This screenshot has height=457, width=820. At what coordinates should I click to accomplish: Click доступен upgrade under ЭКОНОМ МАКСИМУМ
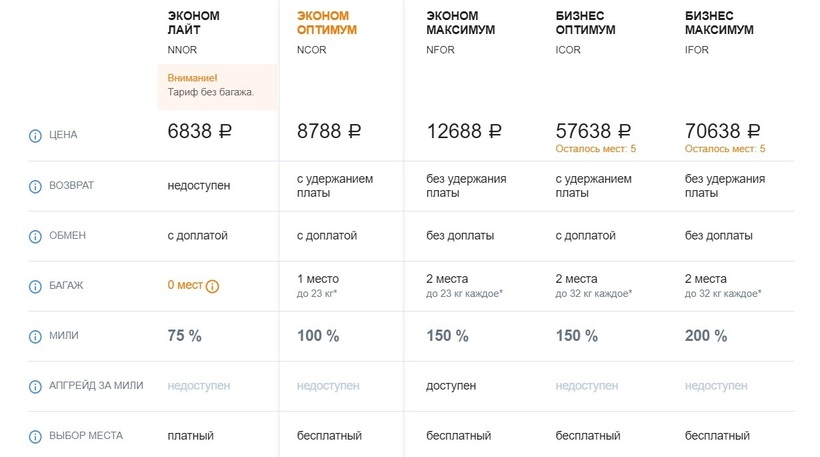click(451, 386)
